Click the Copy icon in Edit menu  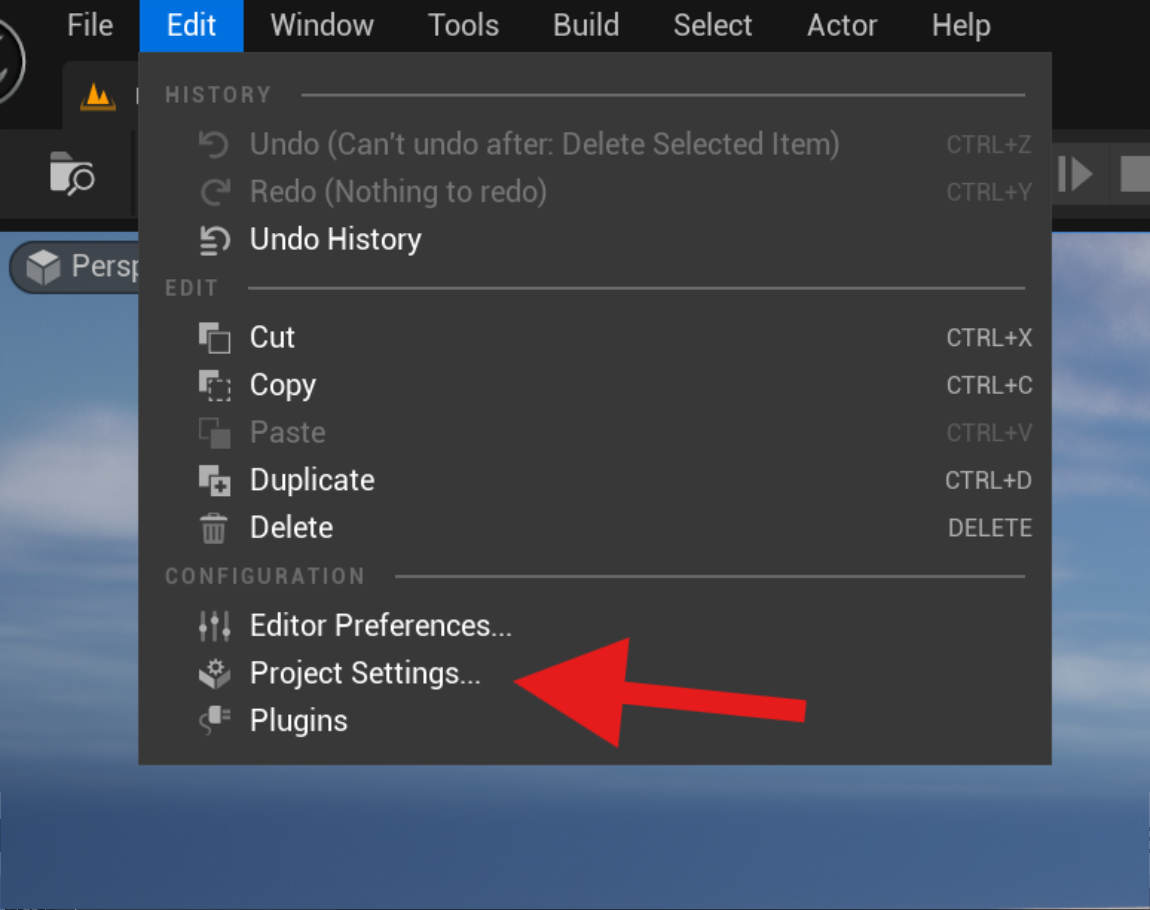click(x=214, y=386)
